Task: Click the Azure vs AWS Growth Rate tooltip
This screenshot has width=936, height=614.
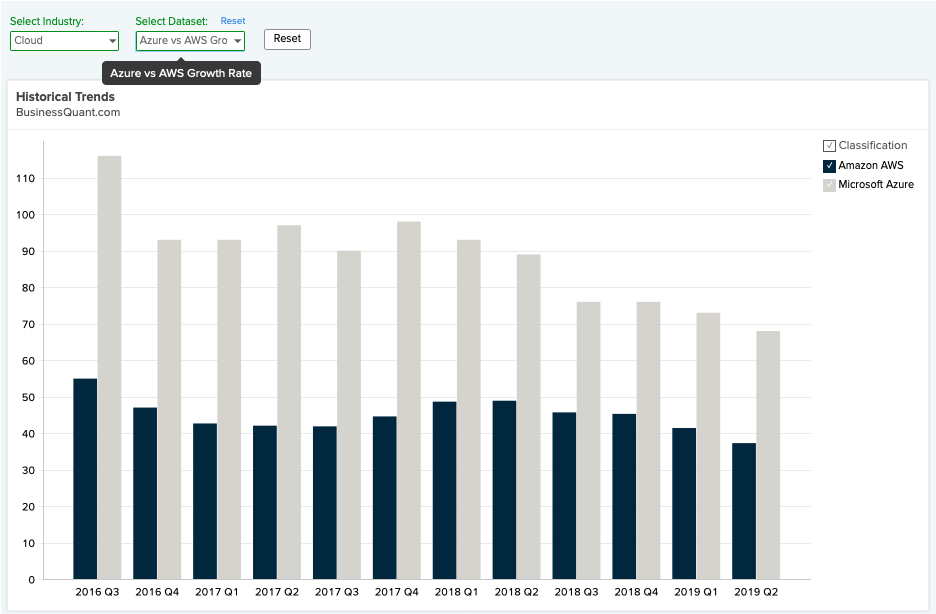Action: click(x=181, y=73)
